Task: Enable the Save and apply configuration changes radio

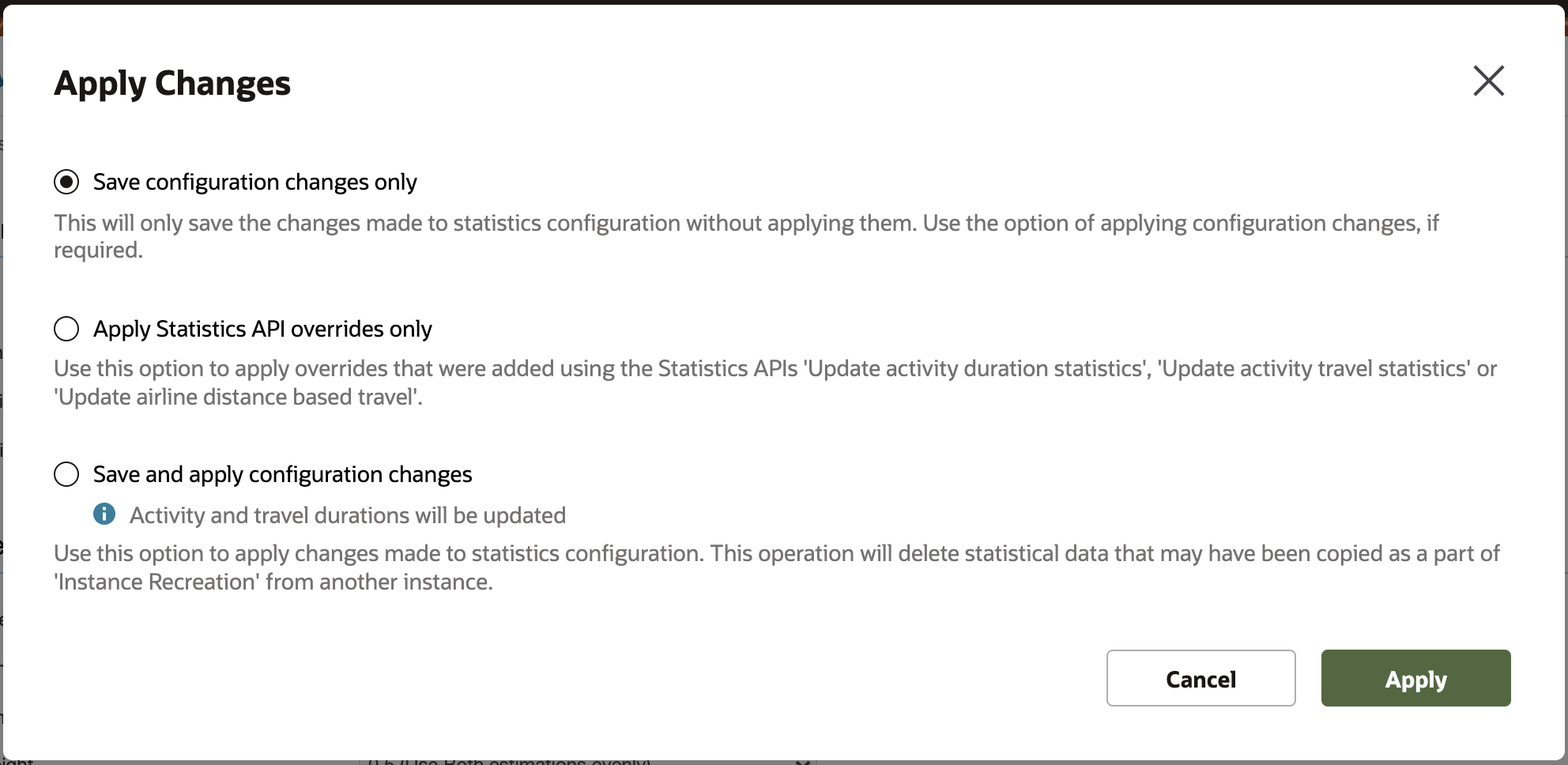Action: 66,474
